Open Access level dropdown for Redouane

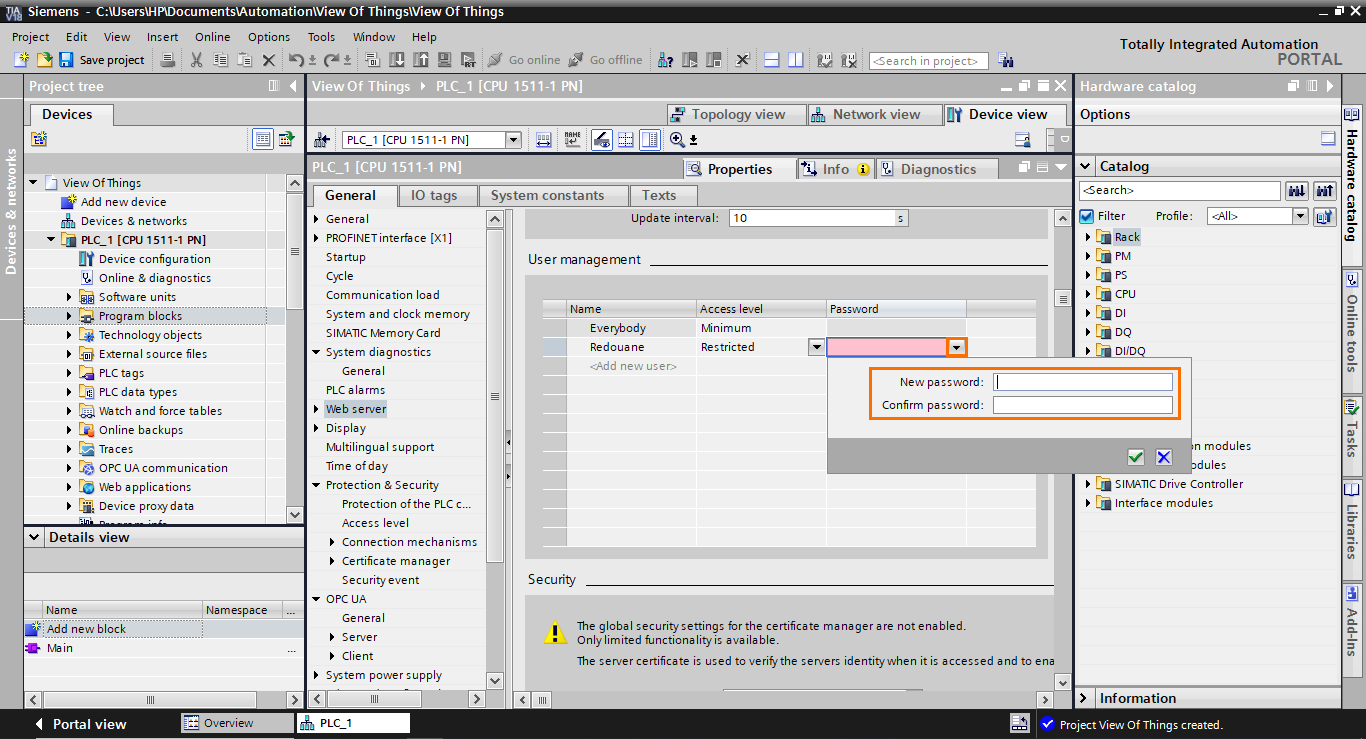click(x=816, y=347)
